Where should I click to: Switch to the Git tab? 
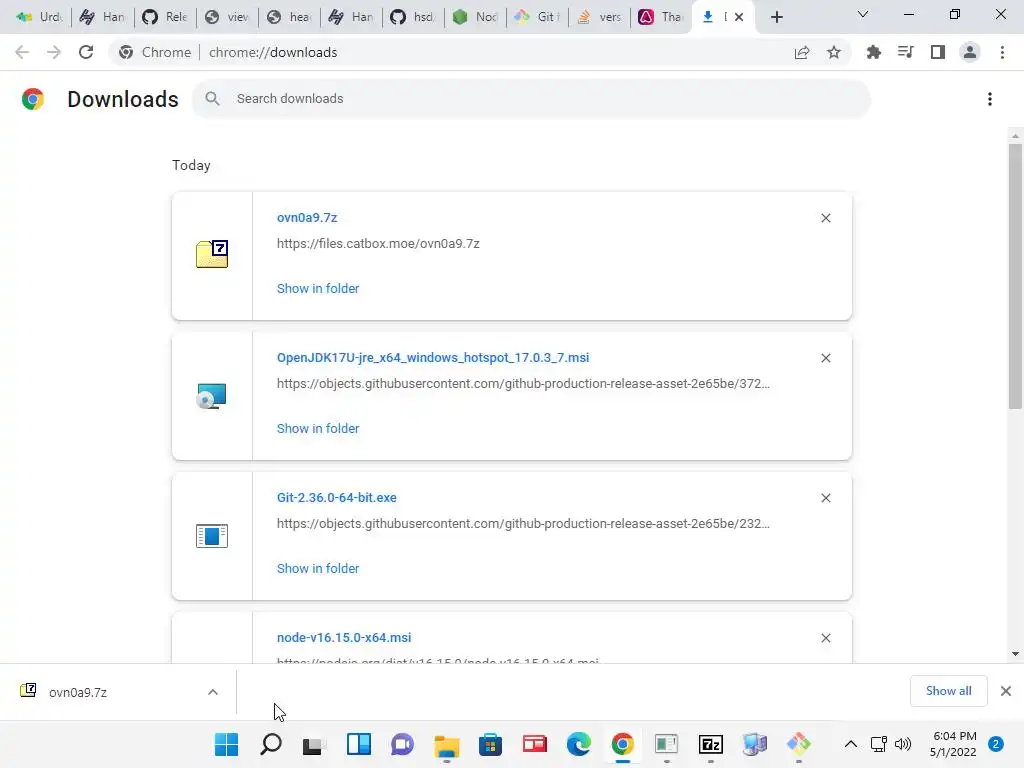pyautogui.click(x=537, y=17)
